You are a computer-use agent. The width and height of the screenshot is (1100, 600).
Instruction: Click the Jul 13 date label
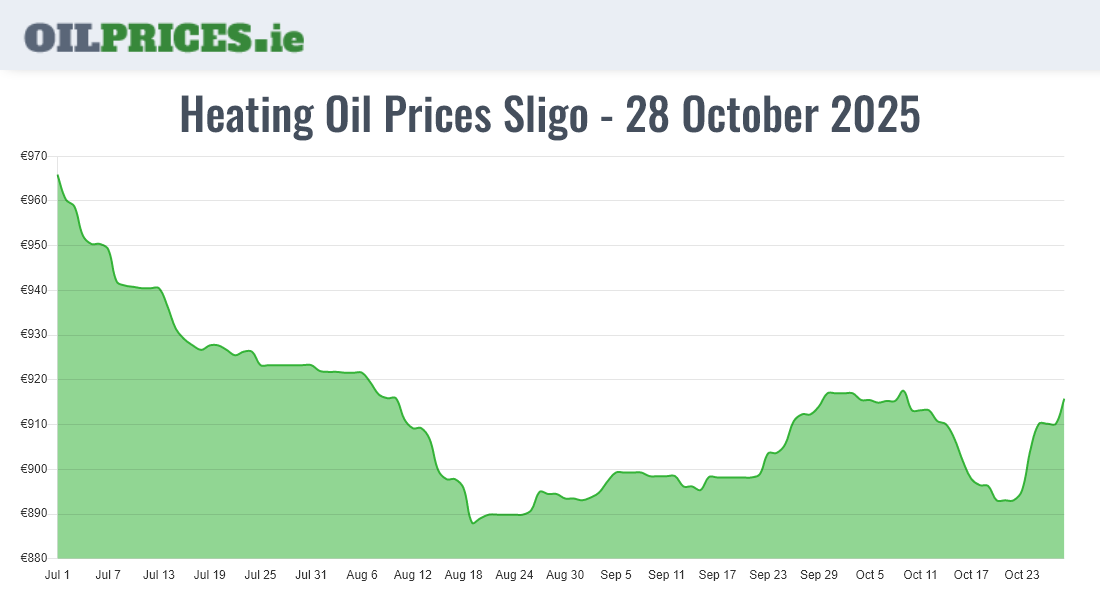(x=159, y=575)
